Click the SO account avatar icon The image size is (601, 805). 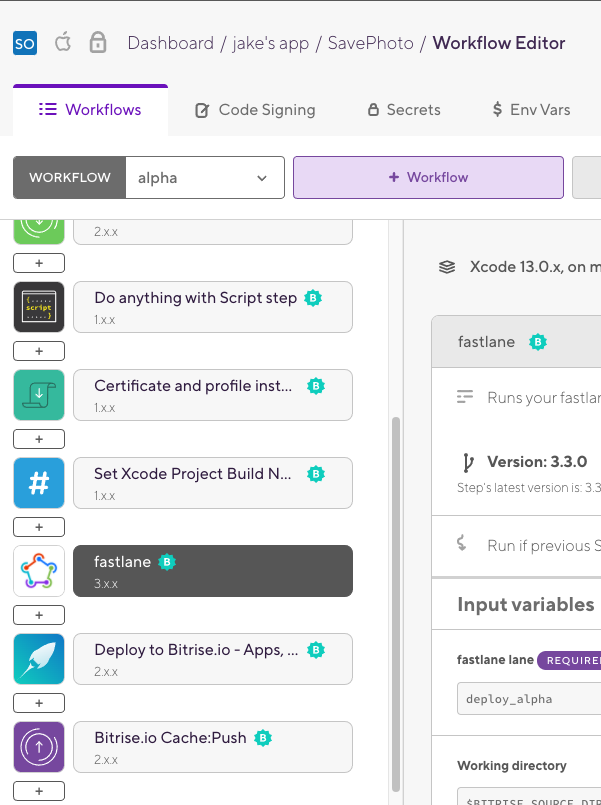point(25,43)
